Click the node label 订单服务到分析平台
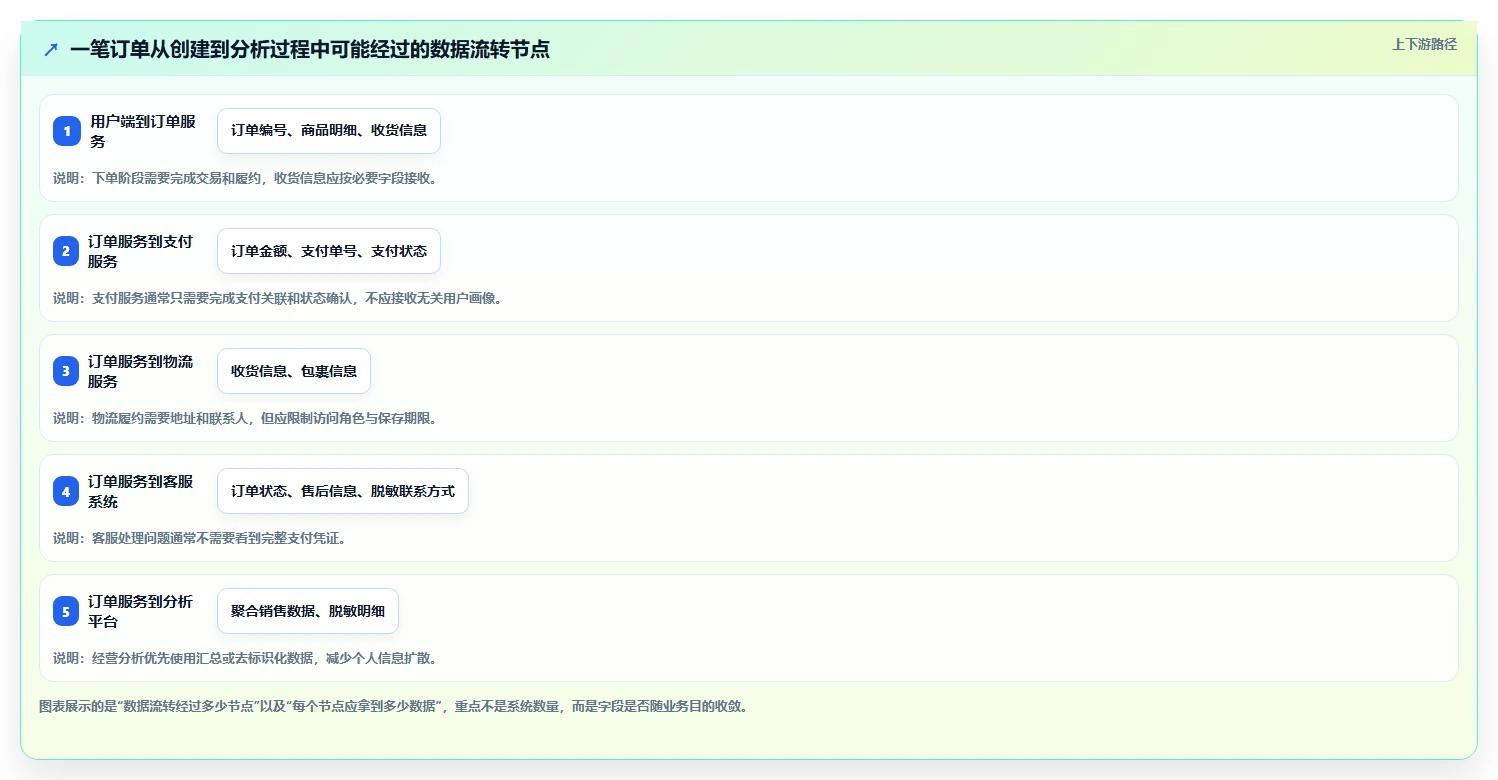 click(x=141, y=611)
